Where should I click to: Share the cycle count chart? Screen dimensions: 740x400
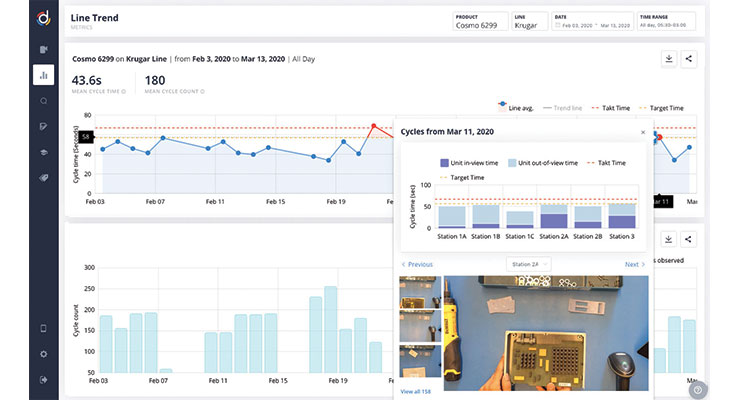click(x=689, y=240)
